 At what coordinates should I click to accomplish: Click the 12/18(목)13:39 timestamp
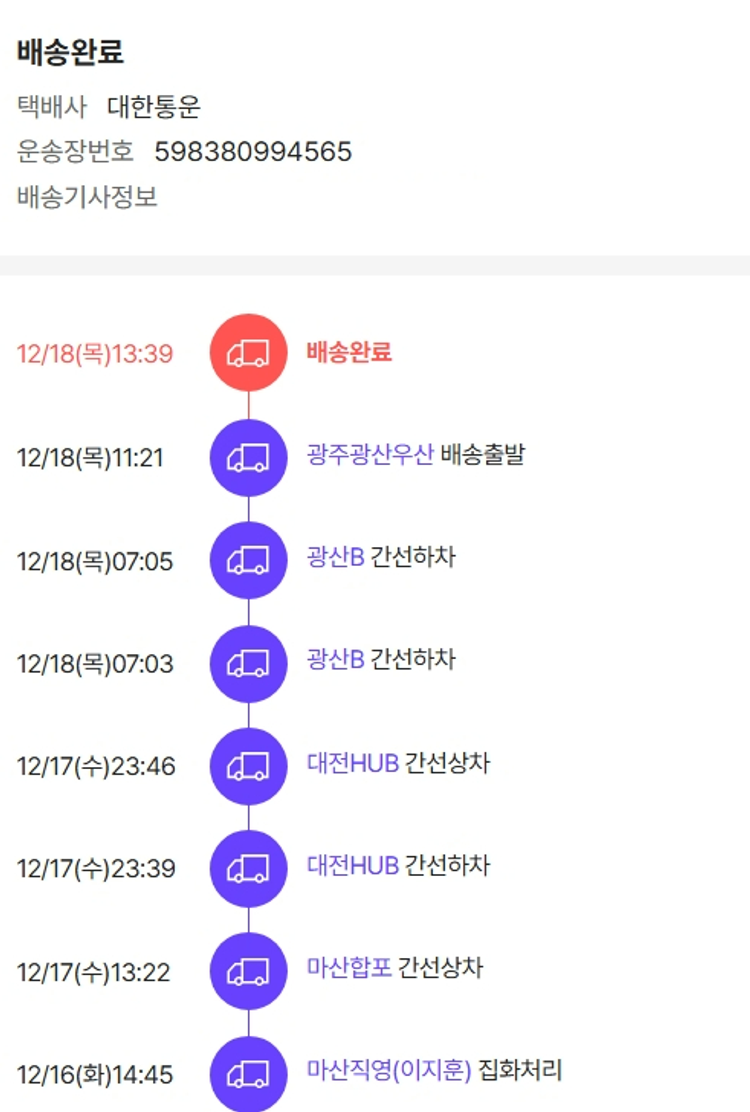(95, 354)
